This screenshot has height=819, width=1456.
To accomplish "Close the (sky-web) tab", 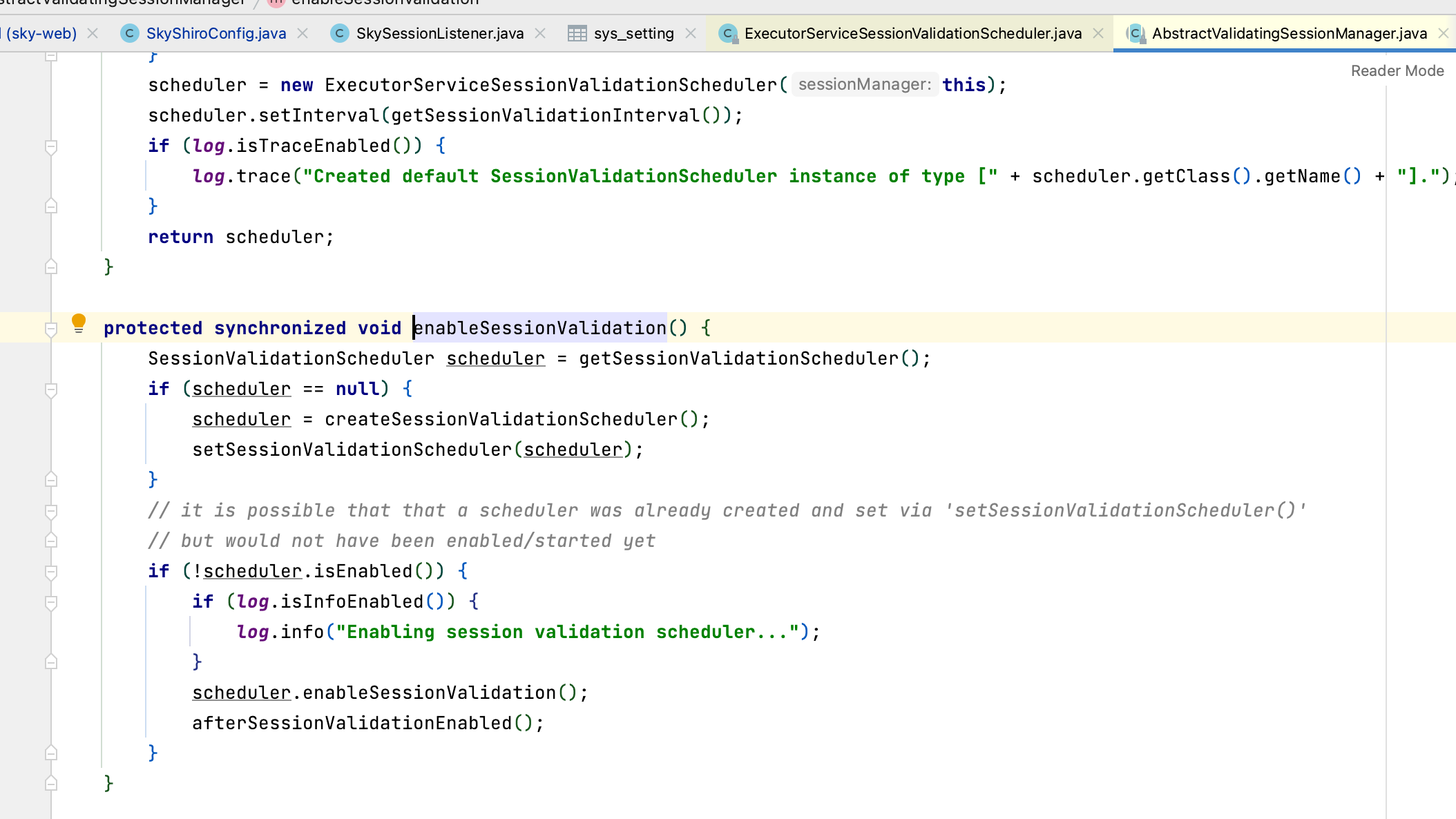I will tap(93, 33).
